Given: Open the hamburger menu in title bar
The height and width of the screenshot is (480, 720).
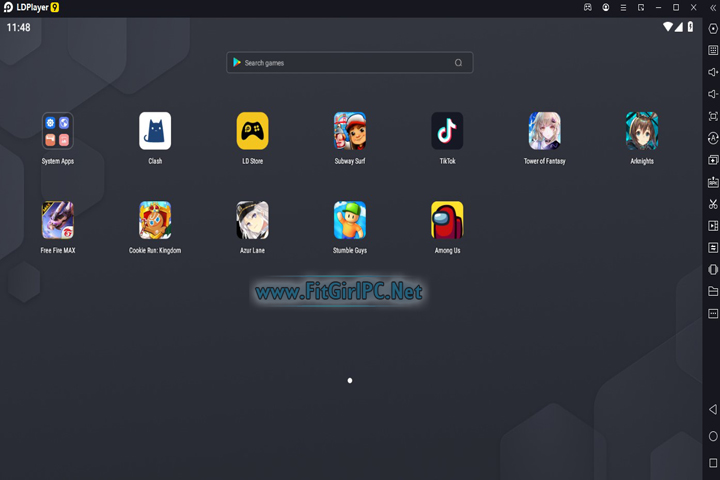Looking at the screenshot, I should pos(623,7).
